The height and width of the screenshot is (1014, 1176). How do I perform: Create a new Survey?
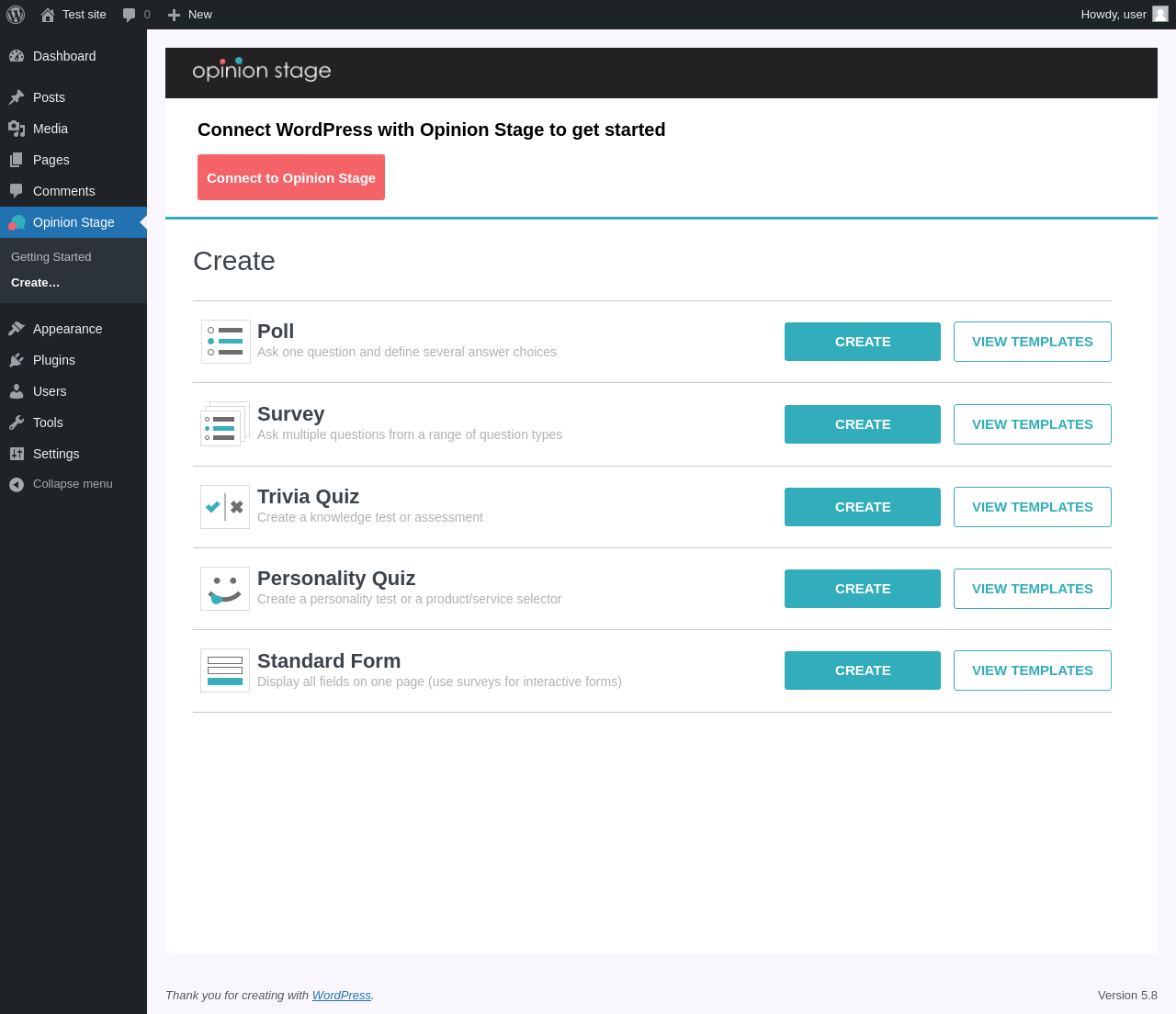click(x=863, y=424)
